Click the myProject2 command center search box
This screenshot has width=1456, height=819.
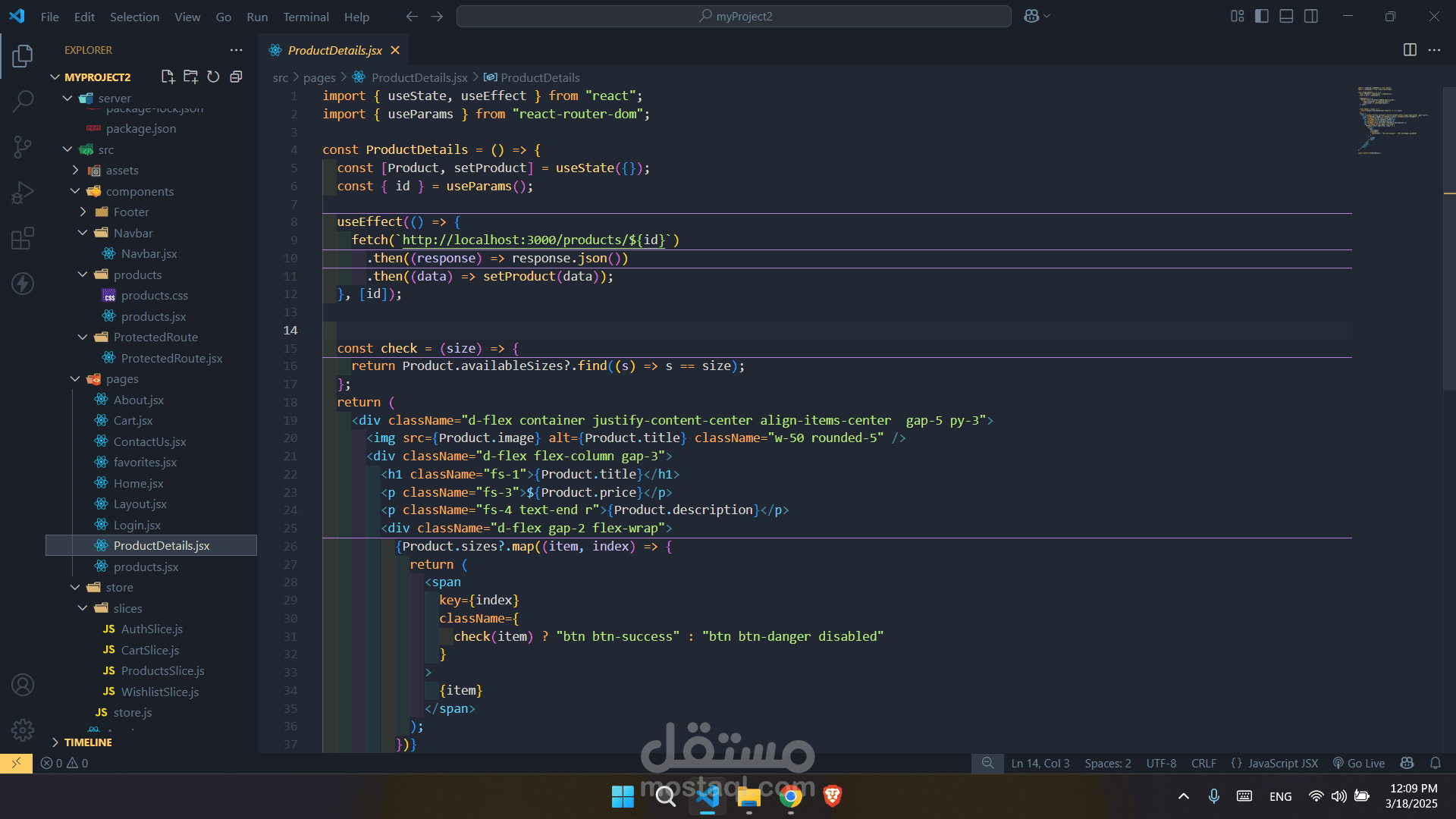point(733,16)
